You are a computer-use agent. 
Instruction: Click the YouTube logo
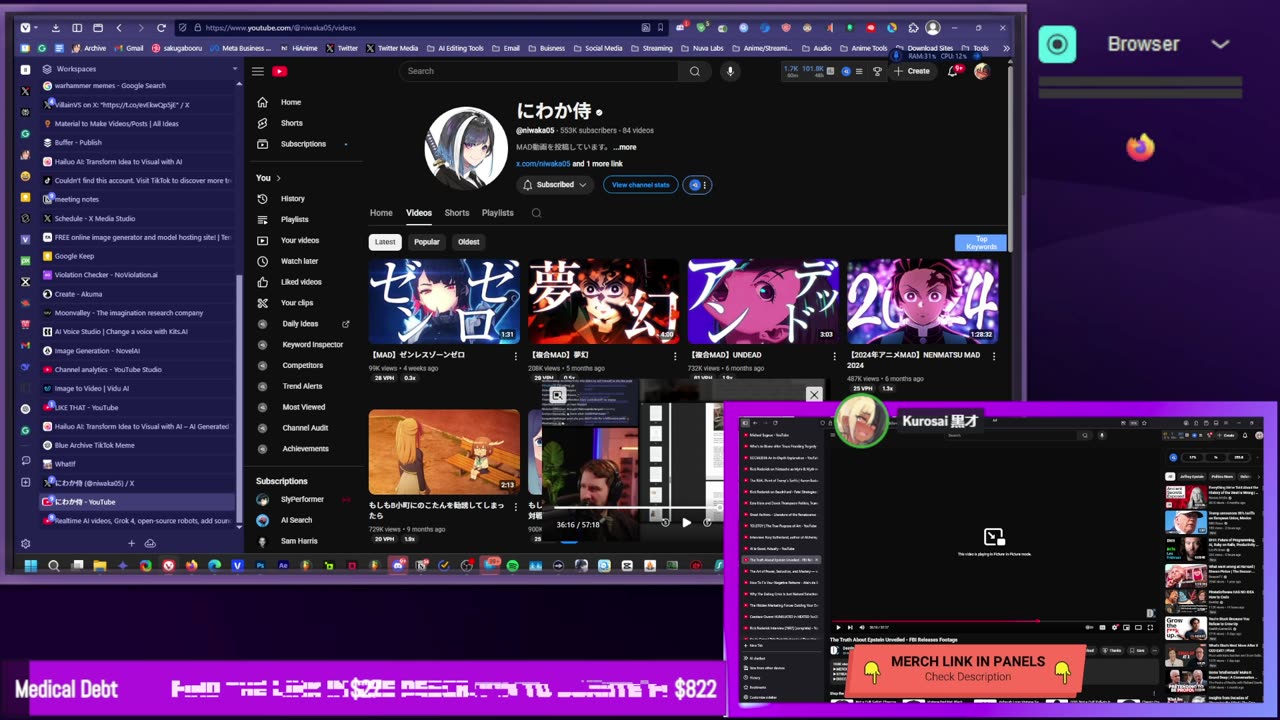(x=280, y=71)
